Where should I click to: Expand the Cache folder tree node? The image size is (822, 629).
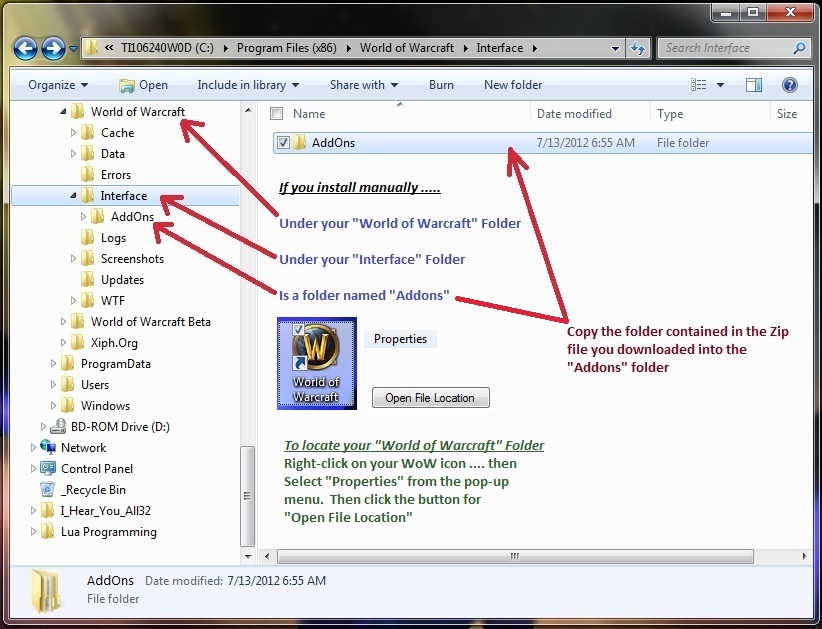[73, 133]
